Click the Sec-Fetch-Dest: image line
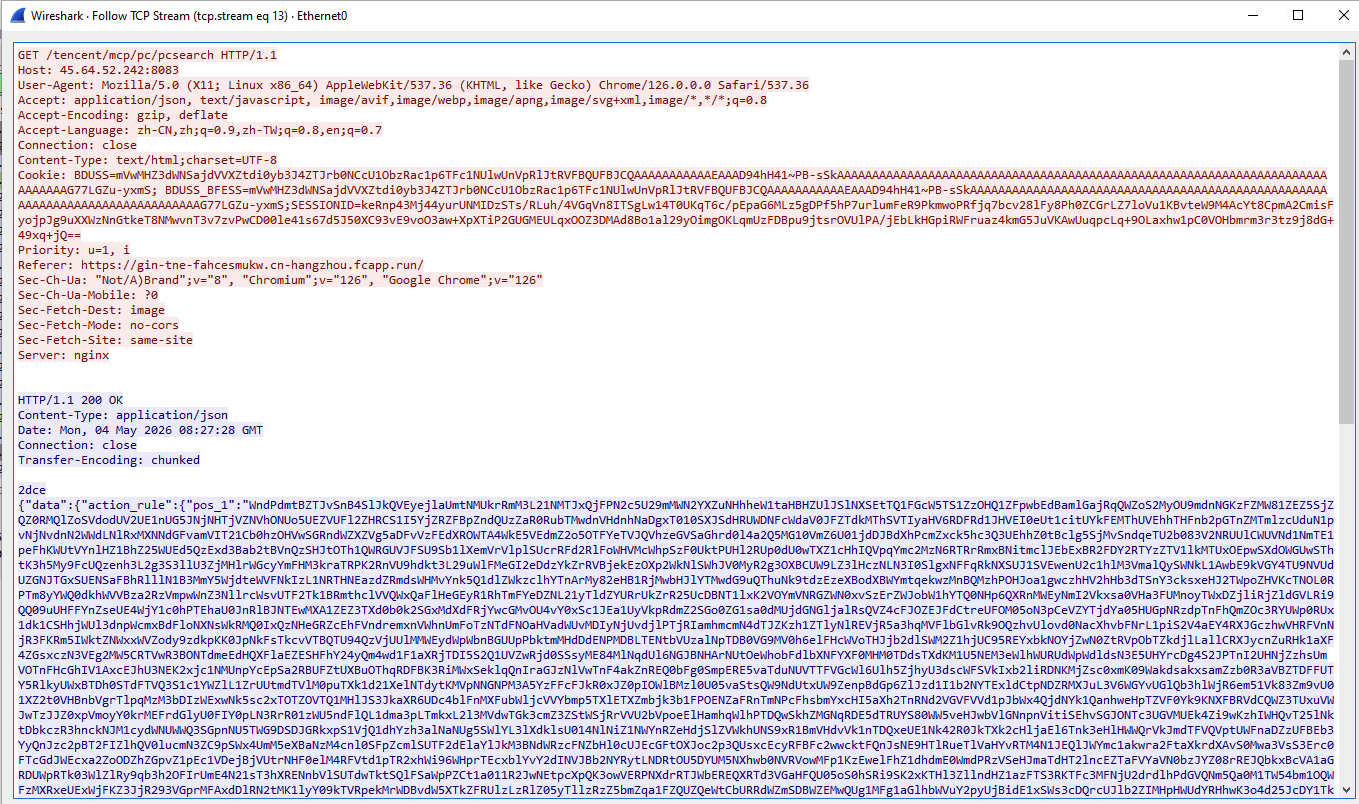 coord(91,310)
